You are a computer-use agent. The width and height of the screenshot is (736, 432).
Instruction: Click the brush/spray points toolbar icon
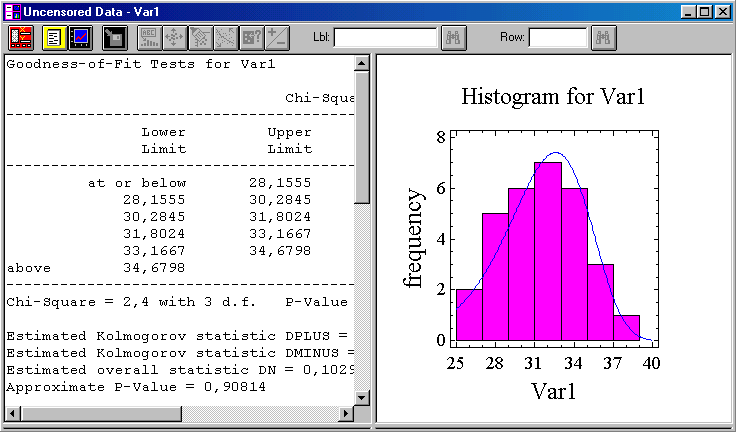pyautogui.click(x=200, y=38)
